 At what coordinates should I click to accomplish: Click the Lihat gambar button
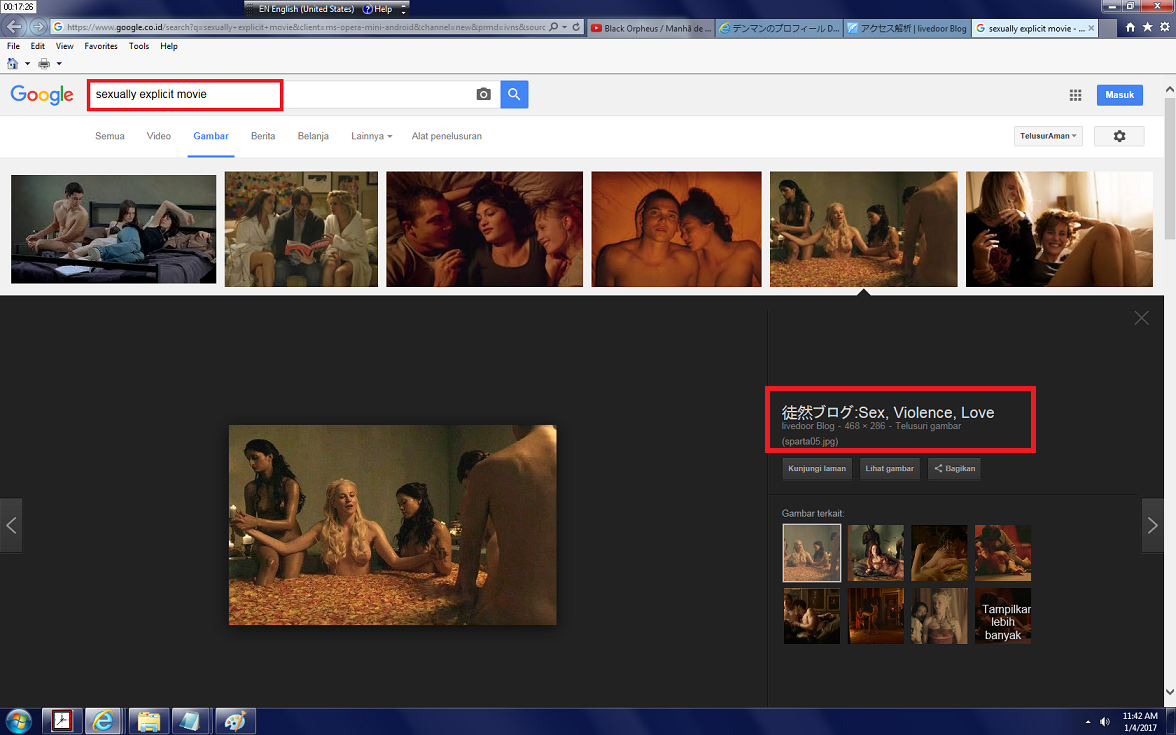pyautogui.click(x=890, y=469)
